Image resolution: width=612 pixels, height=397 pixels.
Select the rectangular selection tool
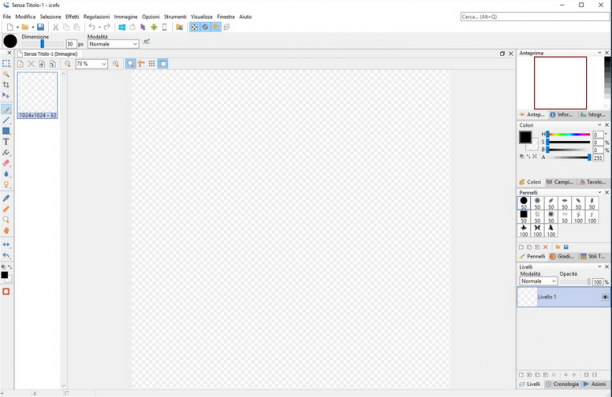(6, 64)
